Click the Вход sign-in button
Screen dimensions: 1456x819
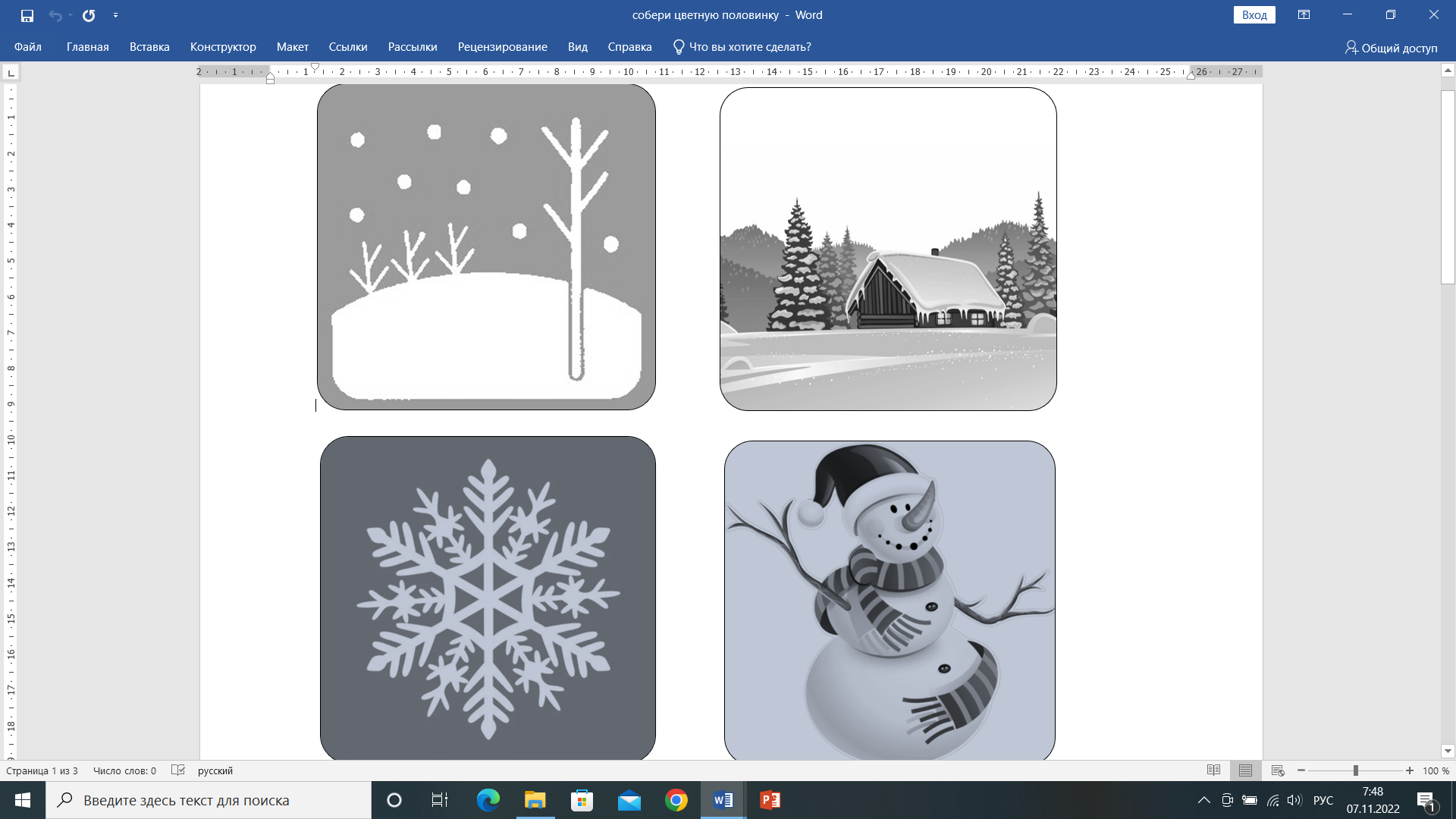pos(1254,15)
